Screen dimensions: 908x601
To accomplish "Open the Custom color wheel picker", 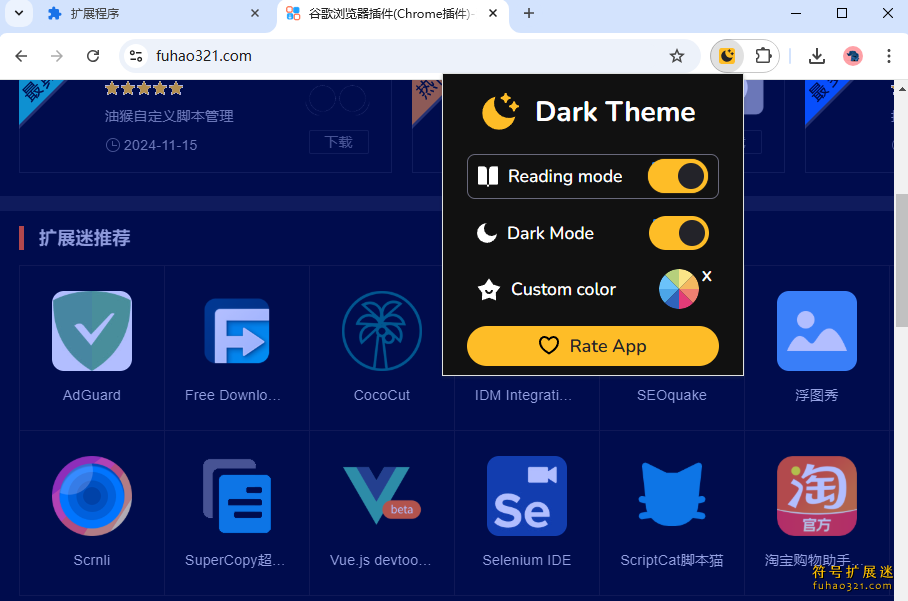I will (x=678, y=289).
